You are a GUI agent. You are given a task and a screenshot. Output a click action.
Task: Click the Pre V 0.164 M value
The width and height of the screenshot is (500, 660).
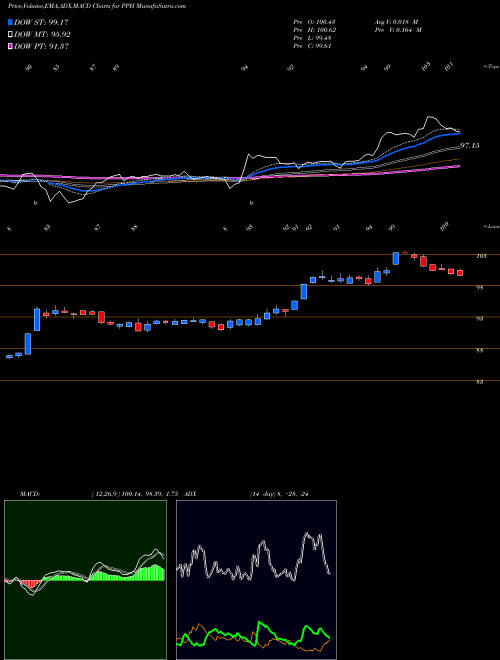[x=398, y=30]
